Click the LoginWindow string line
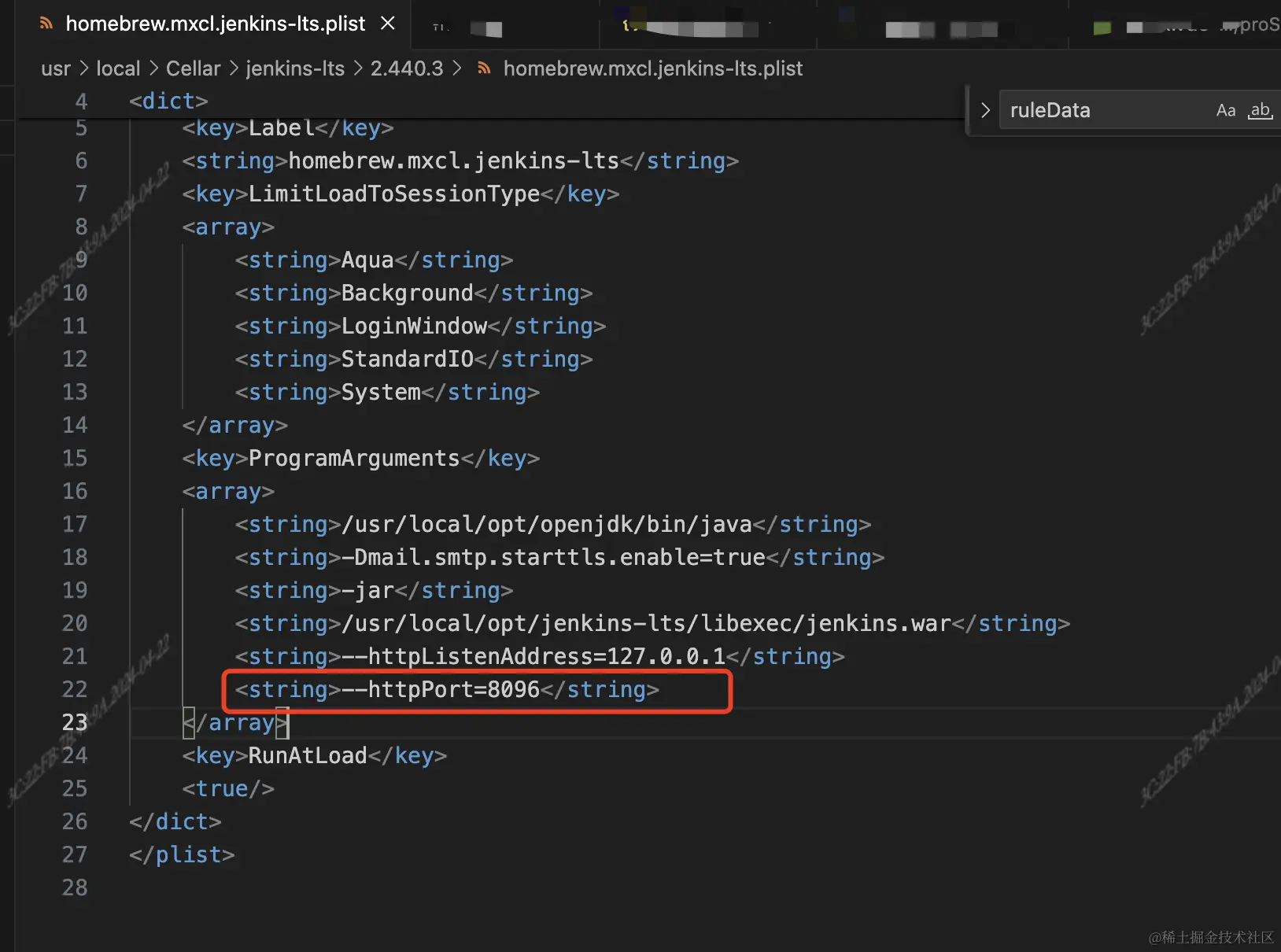 [x=420, y=326]
